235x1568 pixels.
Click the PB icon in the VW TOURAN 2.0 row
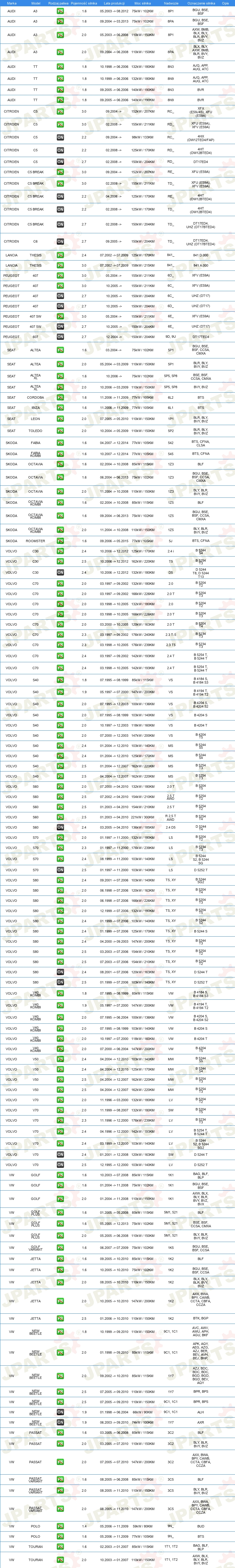(x=60, y=1560)
